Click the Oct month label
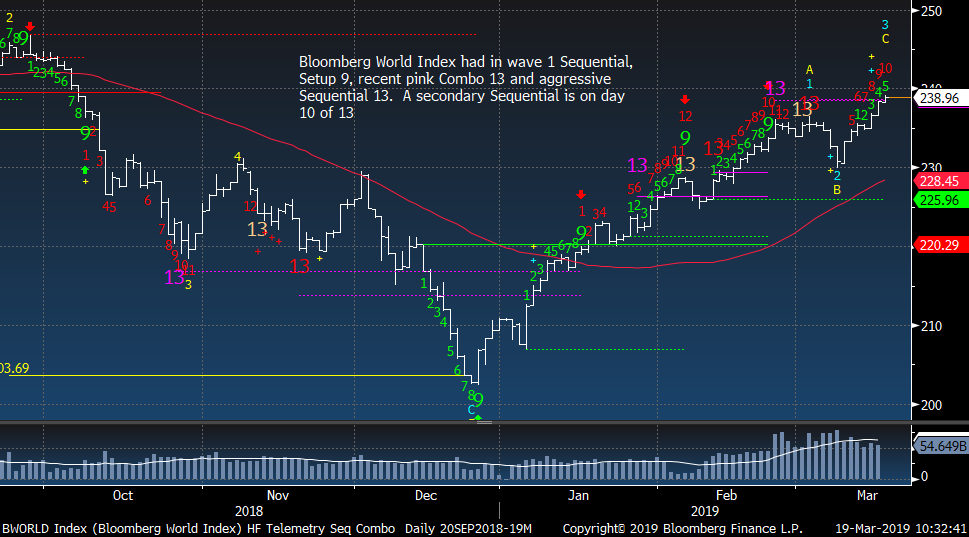The image size is (969, 537). pyautogui.click(x=123, y=496)
